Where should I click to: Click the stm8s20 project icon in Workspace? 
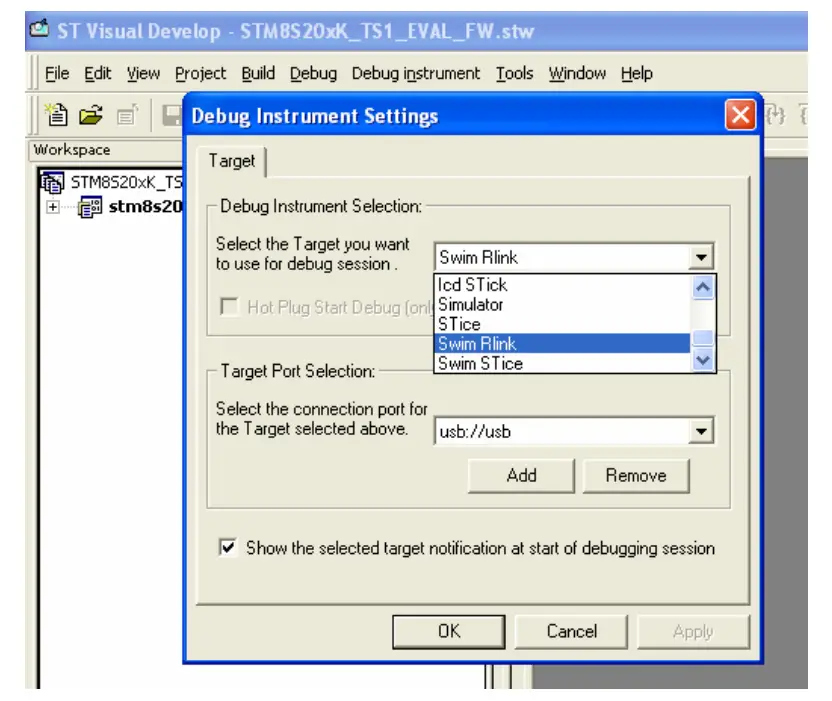(x=90, y=205)
